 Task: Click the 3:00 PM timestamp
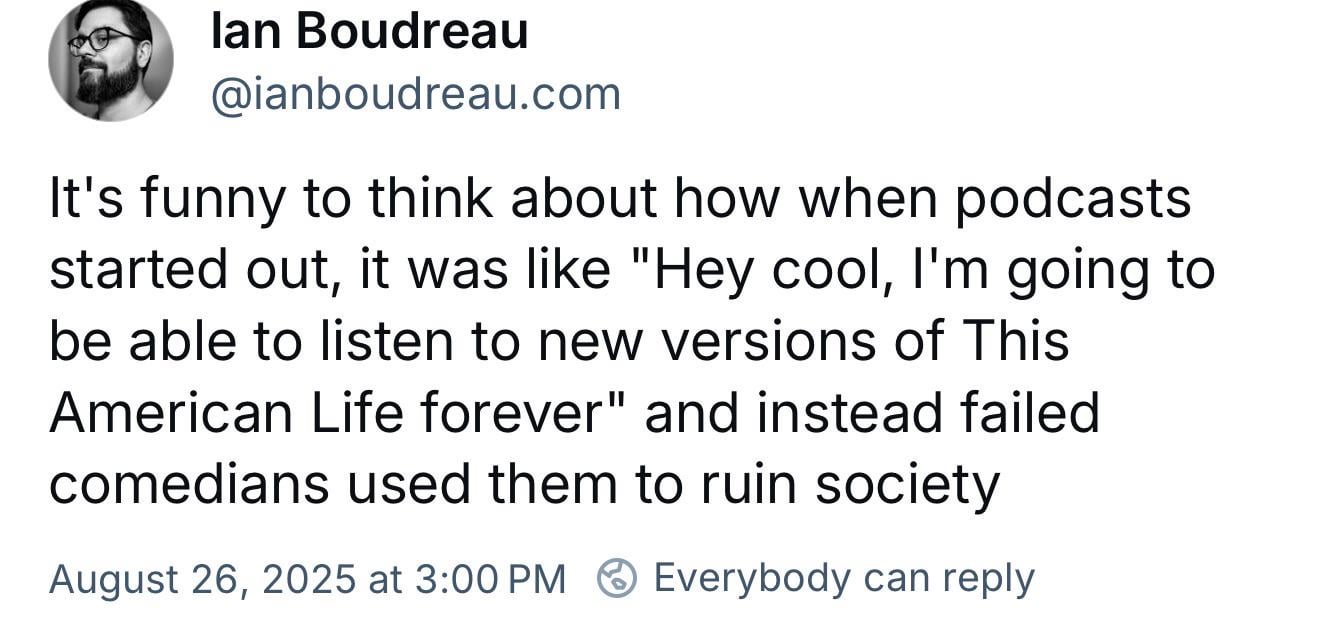pyautogui.click(x=488, y=579)
